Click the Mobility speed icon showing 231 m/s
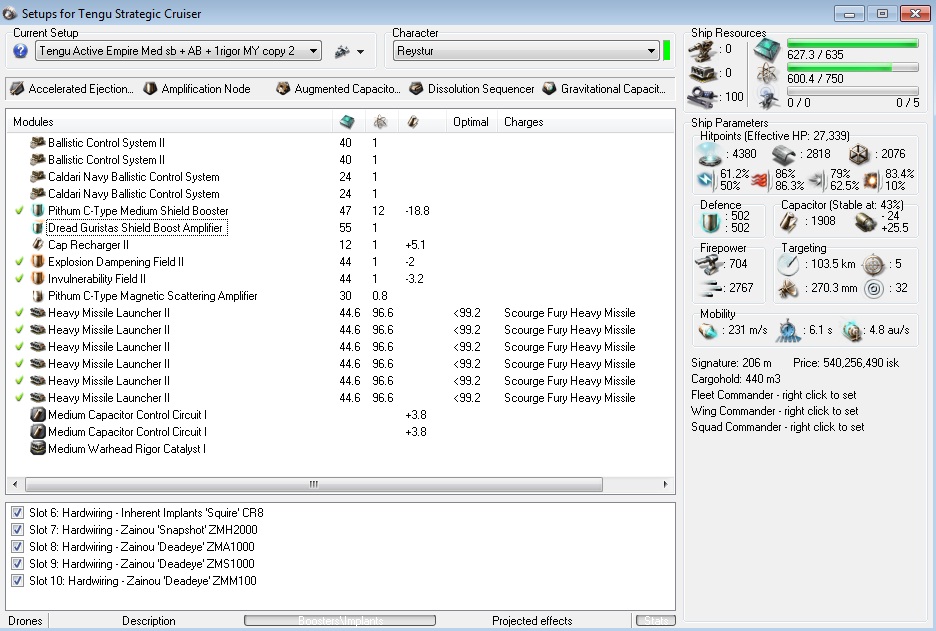Screen dimensions: 936x631 pyautogui.click(x=709, y=330)
